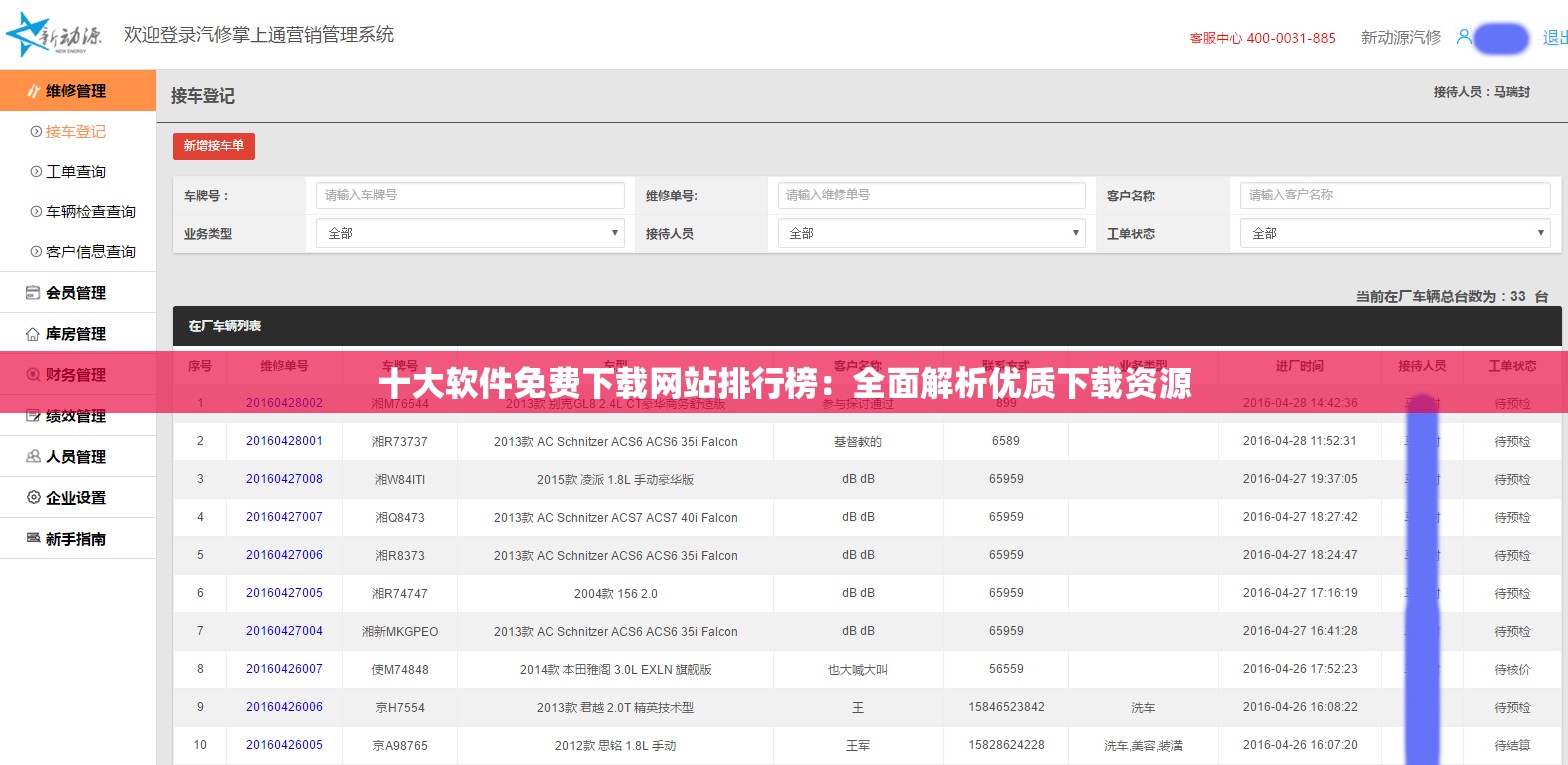Click customer name 也大喊大叫
Image resolution: width=1568 pixels, height=765 pixels.
click(858, 670)
